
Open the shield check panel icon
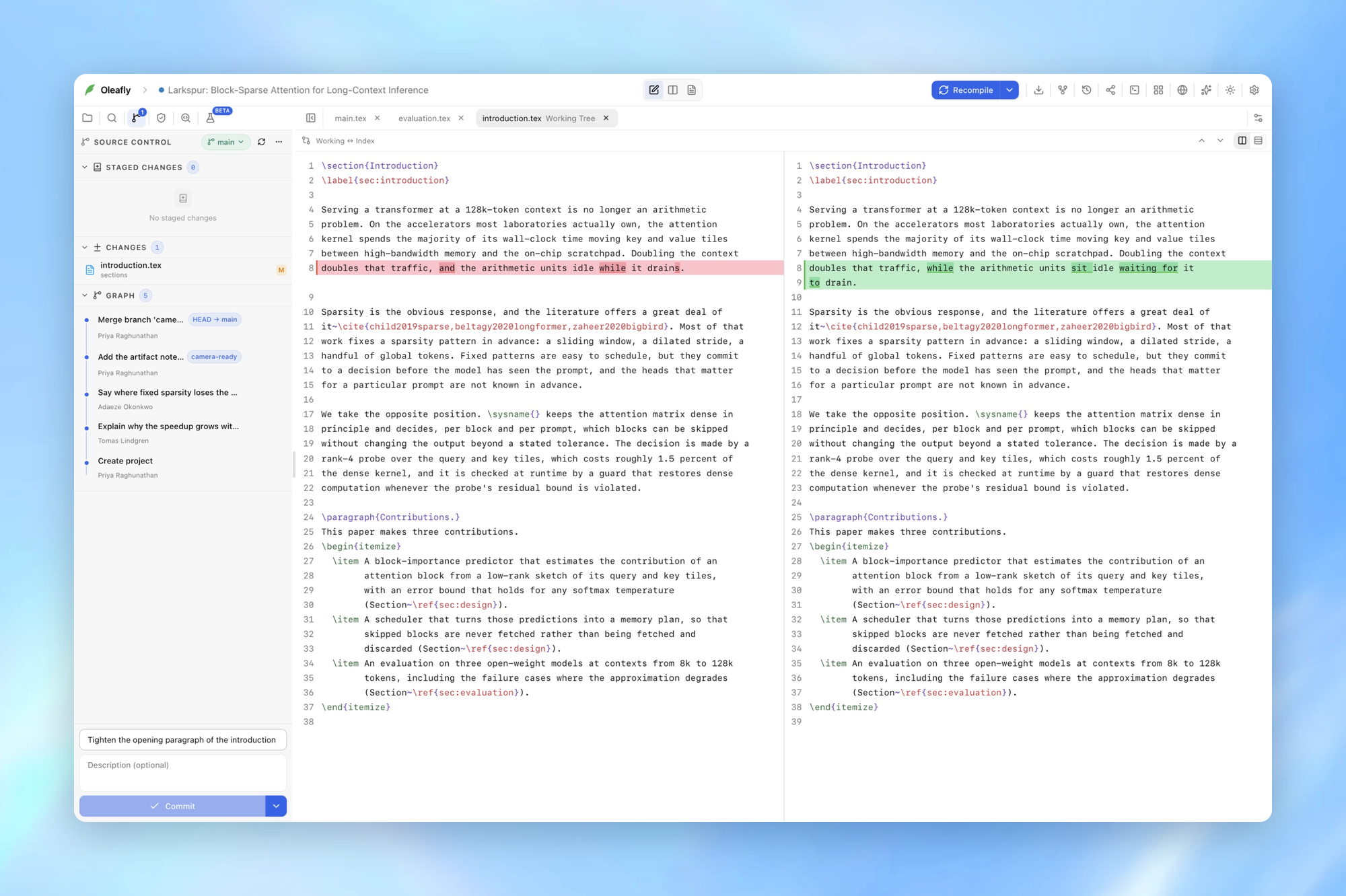(x=161, y=118)
